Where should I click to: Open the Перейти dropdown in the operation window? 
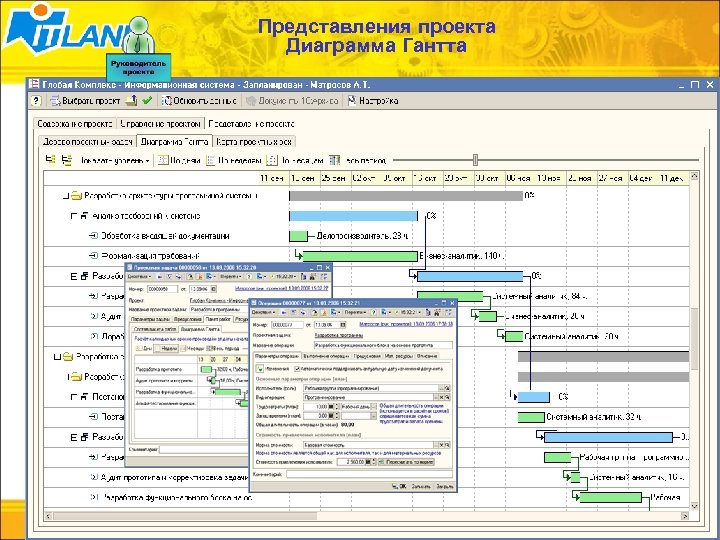coord(355,312)
